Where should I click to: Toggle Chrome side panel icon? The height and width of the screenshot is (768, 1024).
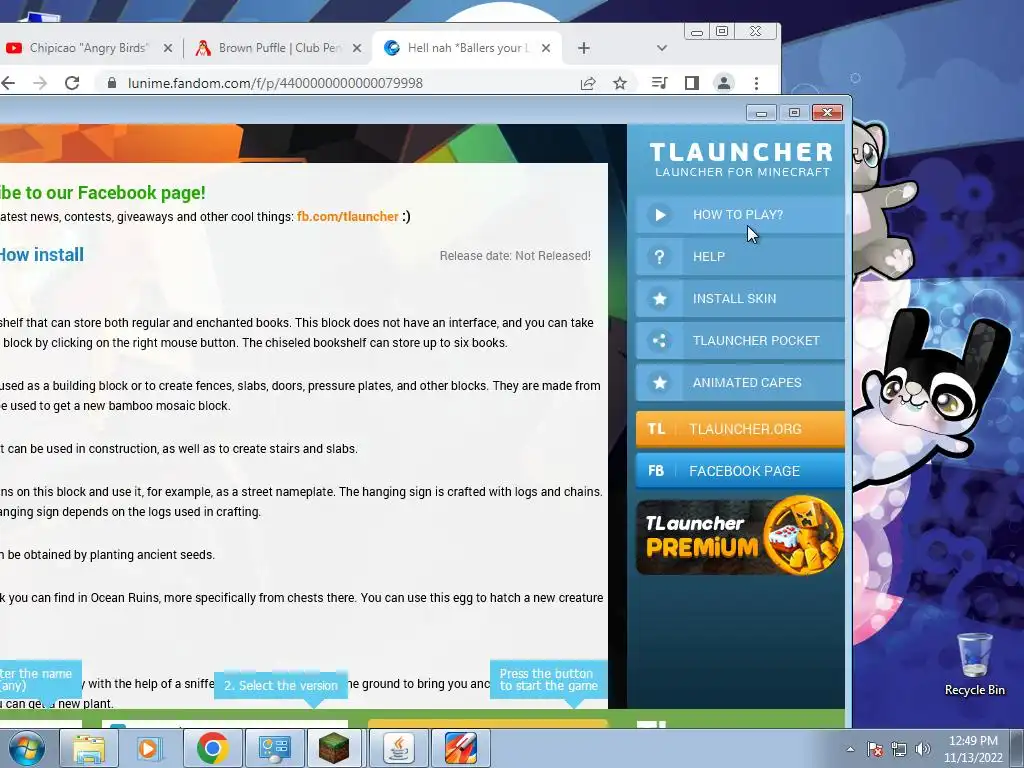click(x=692, y=83)
